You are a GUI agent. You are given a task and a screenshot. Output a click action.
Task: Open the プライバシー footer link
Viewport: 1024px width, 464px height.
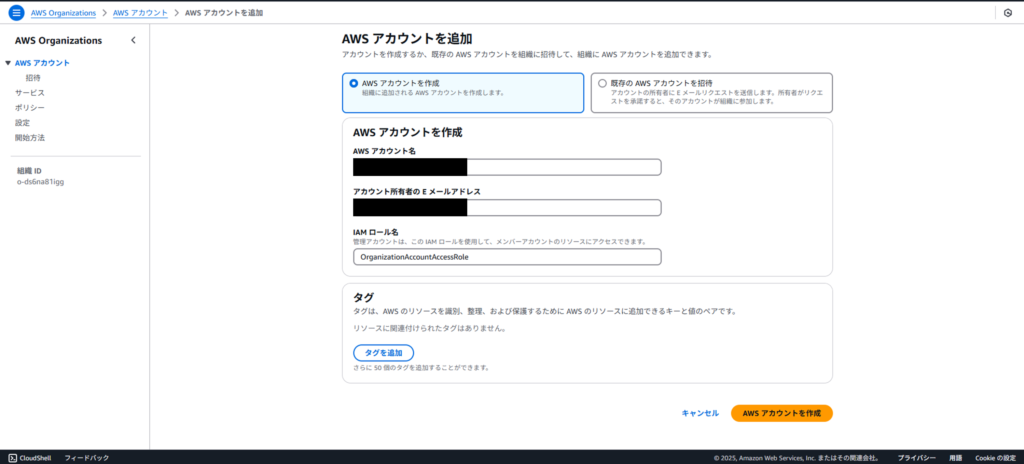coord(916,458)
